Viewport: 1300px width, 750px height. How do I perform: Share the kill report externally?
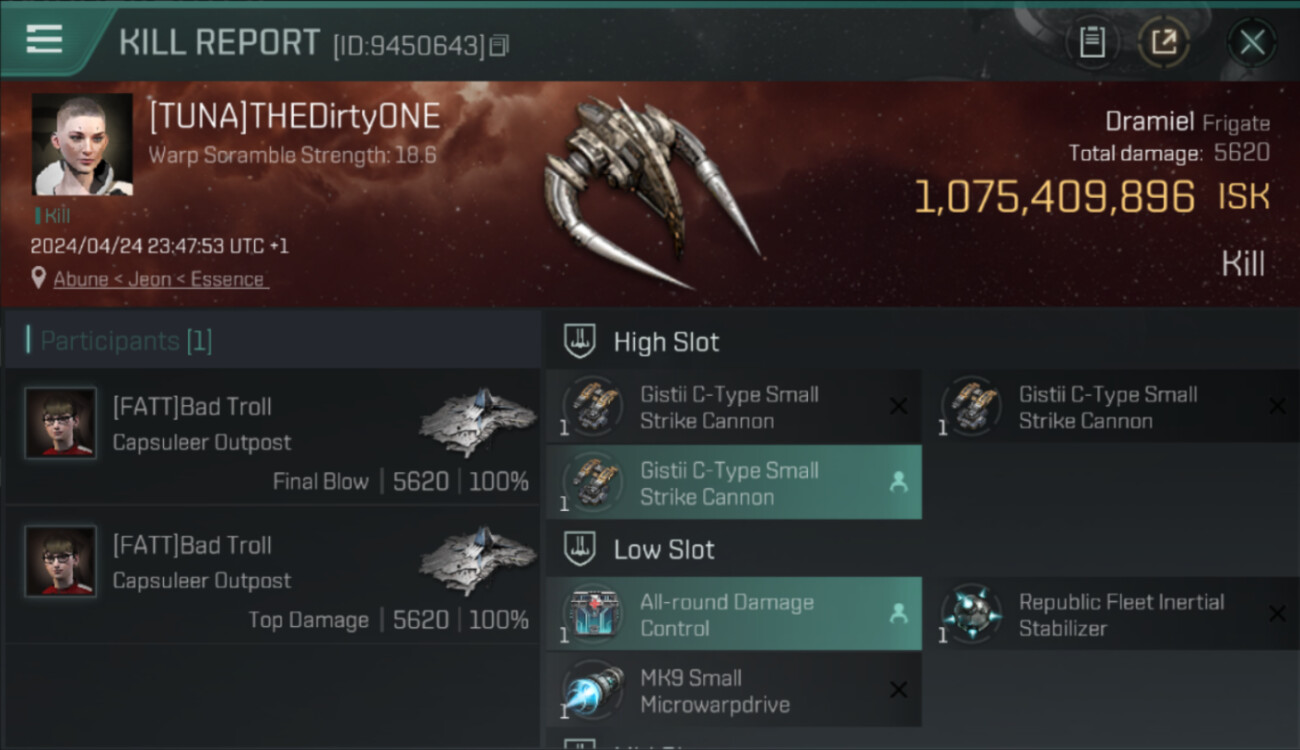1164,42
